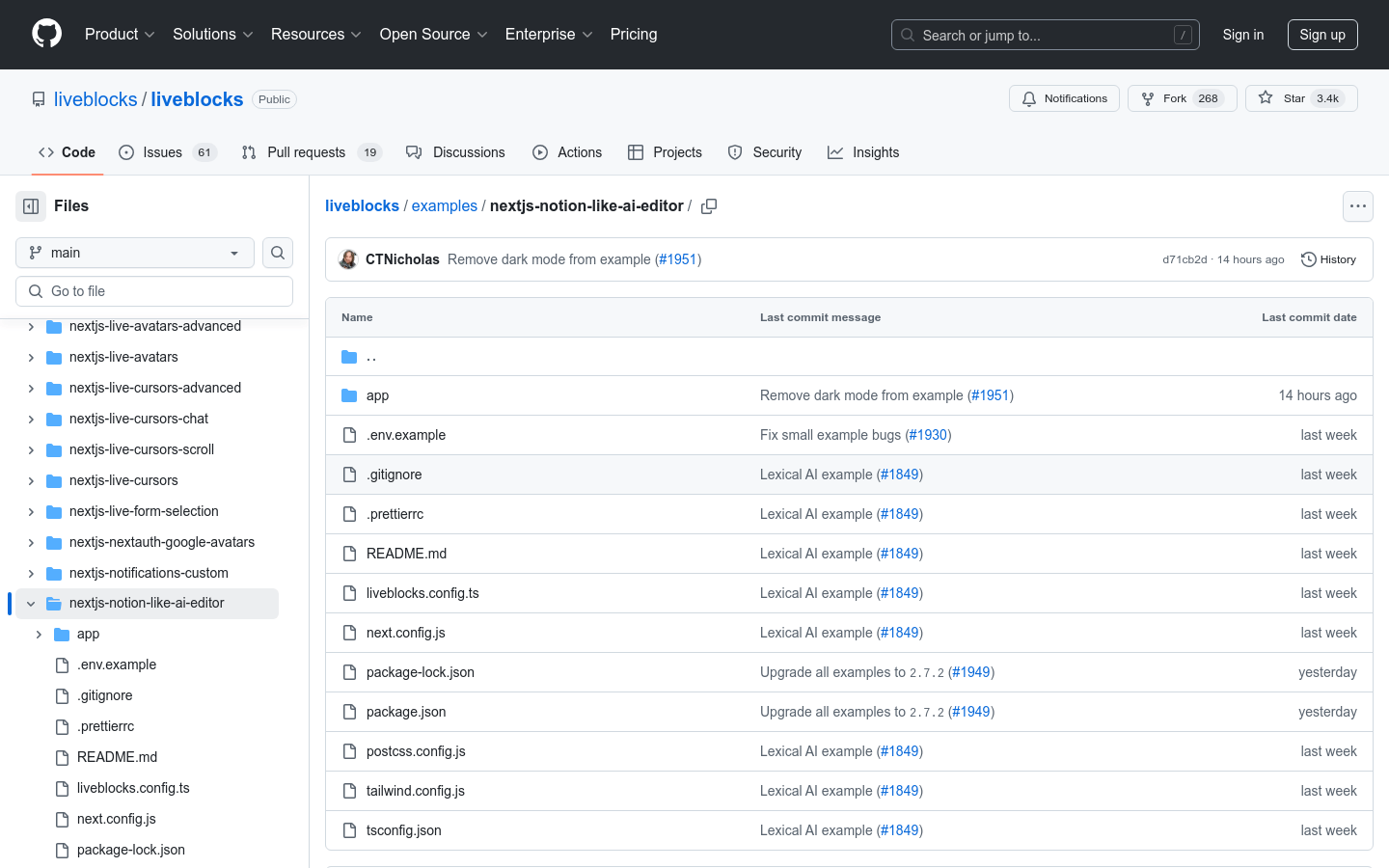Open the file finder search icon

[278, 253]
